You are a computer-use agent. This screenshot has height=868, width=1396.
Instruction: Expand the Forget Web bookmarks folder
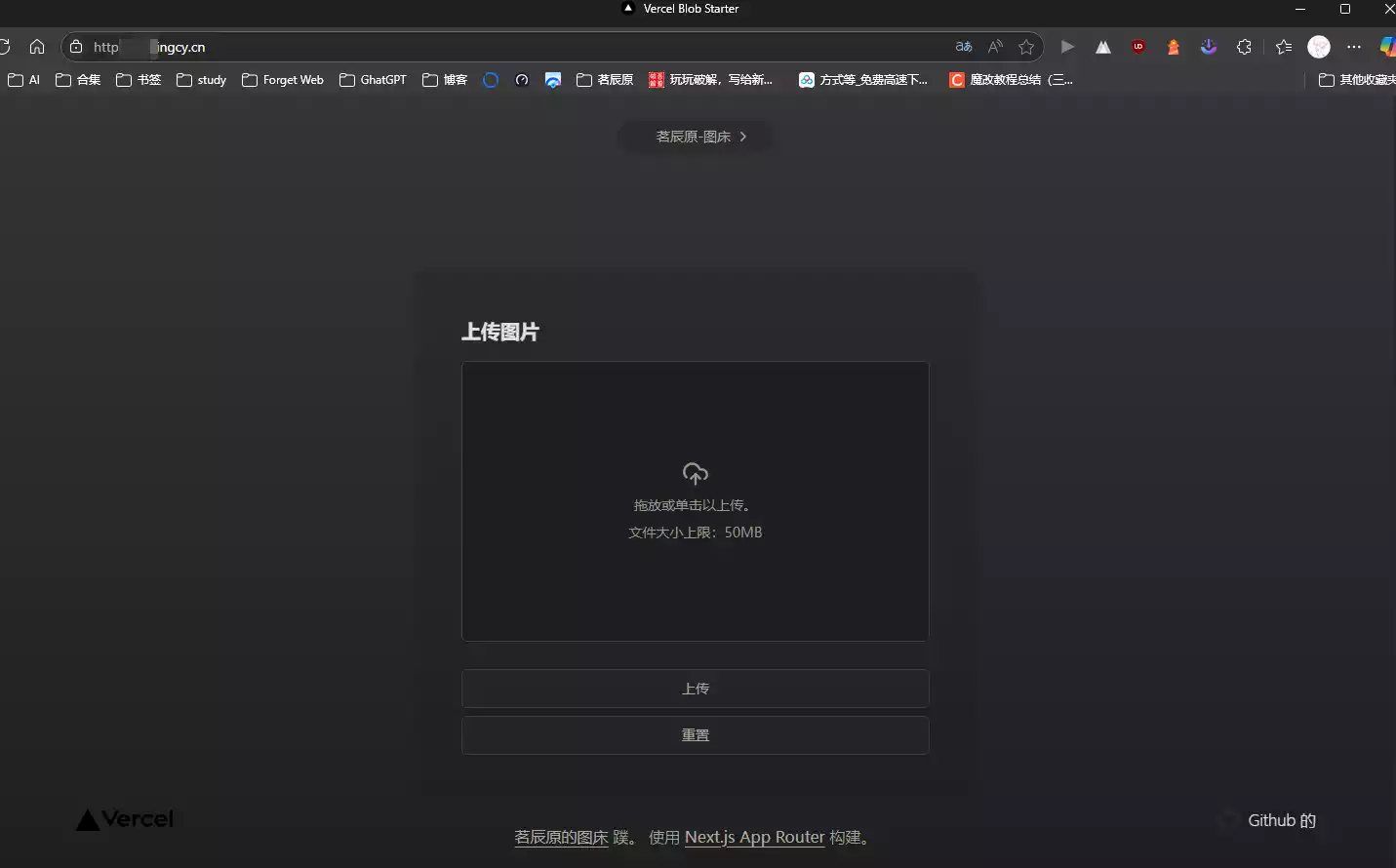[x=283, y=80]
